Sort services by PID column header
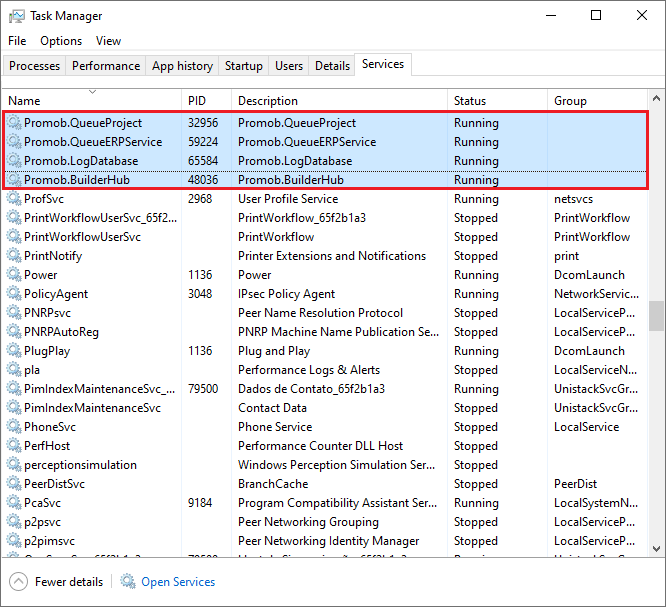 point(206,100)
